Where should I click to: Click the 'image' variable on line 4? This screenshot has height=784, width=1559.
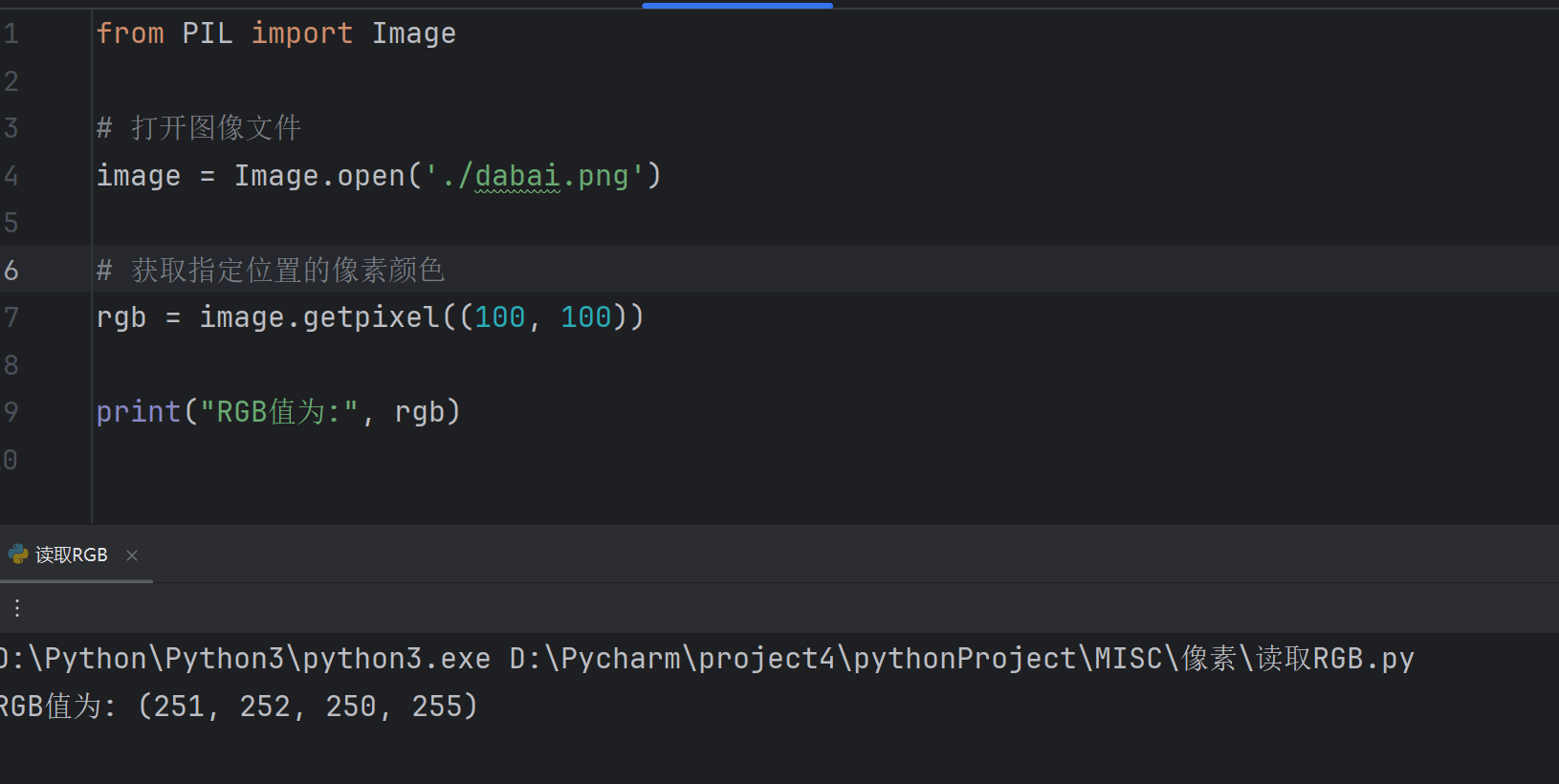tap(139, 176)
